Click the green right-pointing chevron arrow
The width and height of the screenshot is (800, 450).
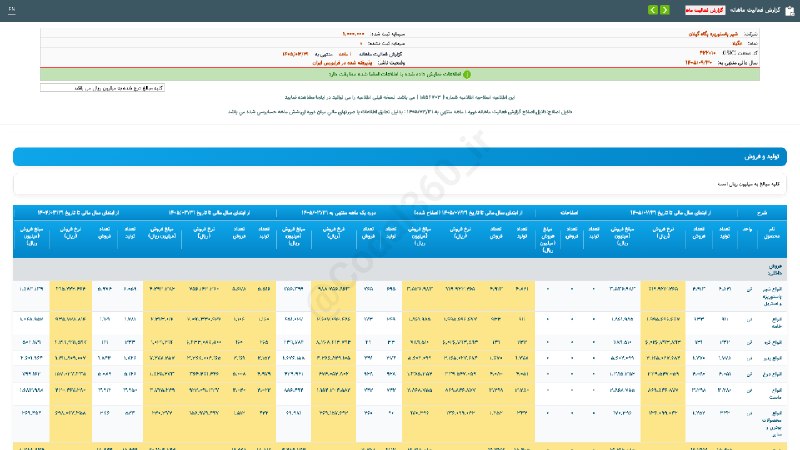pos(664,10)
